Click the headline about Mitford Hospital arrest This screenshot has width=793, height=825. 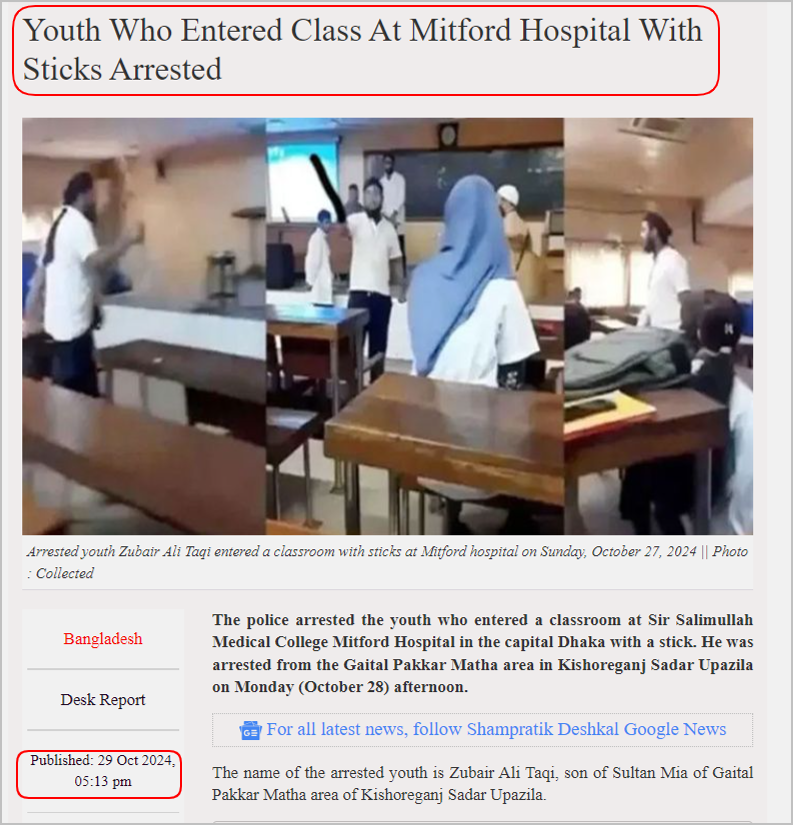point(363,49)
